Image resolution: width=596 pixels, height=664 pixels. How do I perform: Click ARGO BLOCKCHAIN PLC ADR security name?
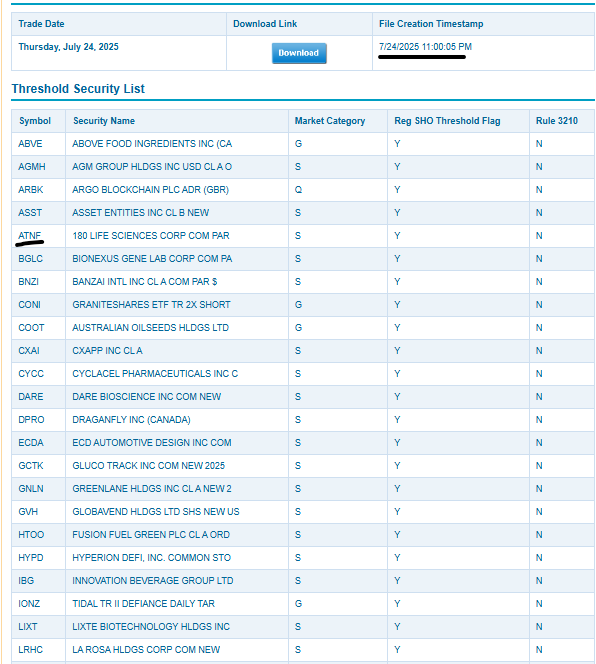tap(150, 189)
